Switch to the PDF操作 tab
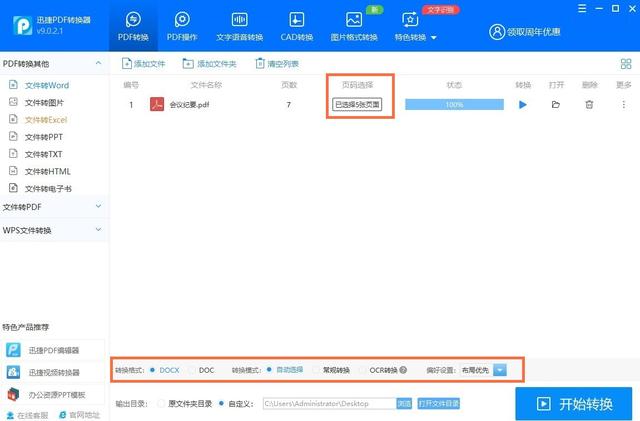640x421 pixels. click(182, 27)
